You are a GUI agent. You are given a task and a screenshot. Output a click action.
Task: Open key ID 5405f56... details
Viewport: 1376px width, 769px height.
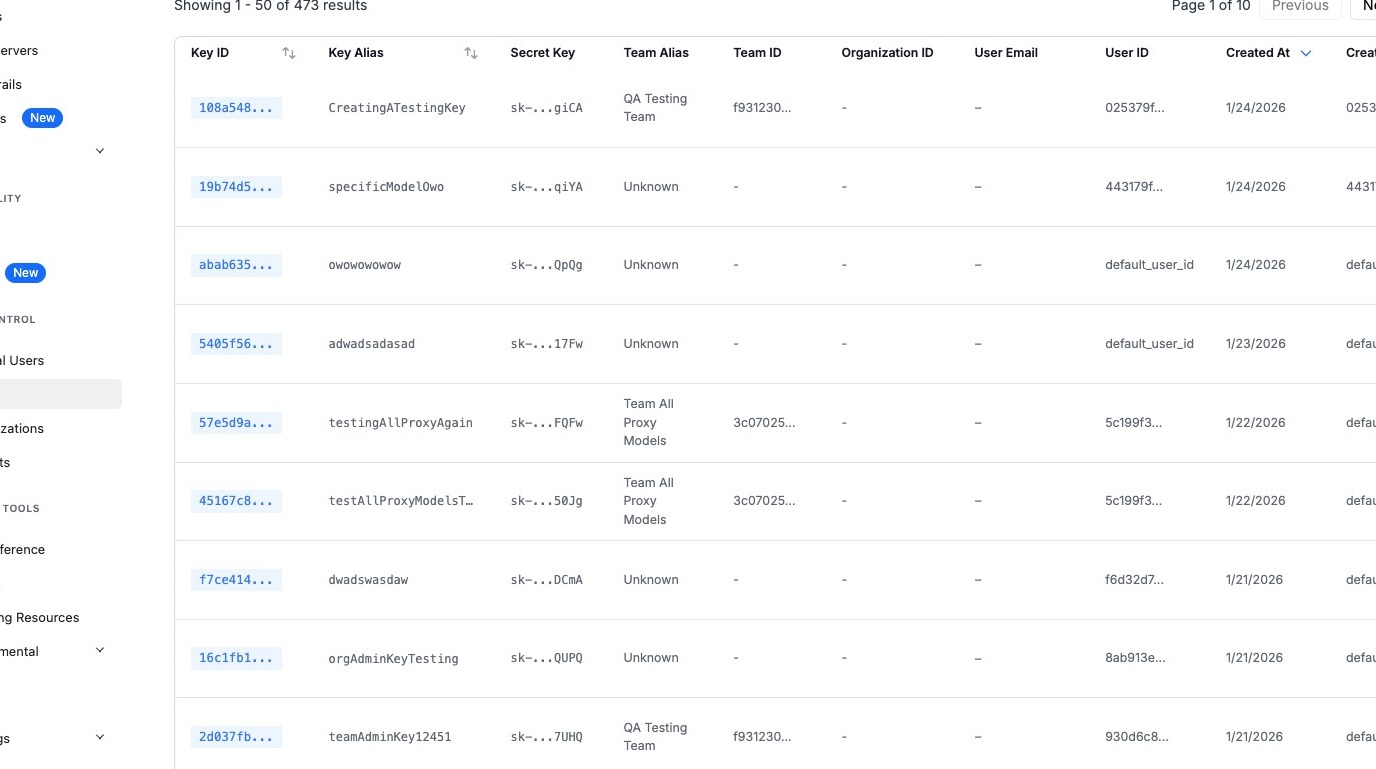pyautogui.click(x=236, y=344)
